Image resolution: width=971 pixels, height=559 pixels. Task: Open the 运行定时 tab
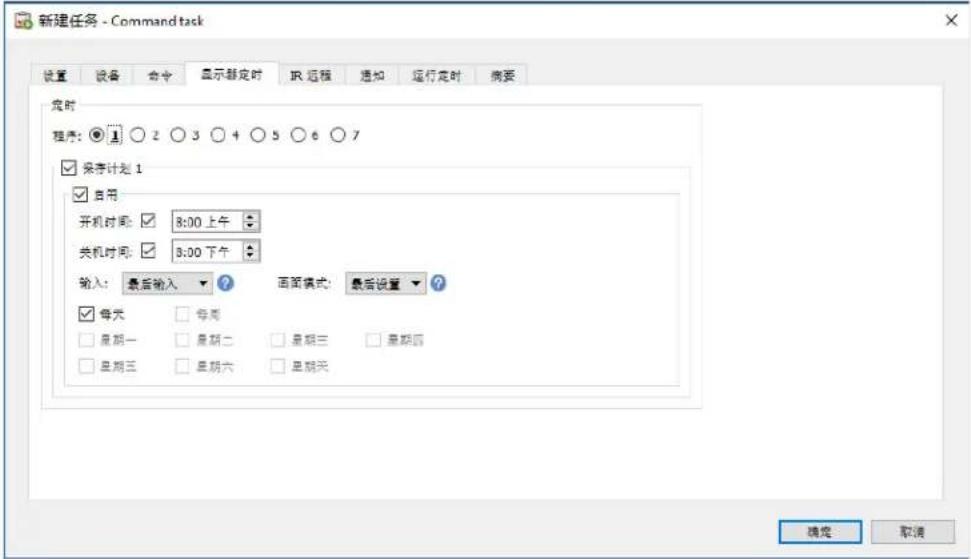[437, 76]
